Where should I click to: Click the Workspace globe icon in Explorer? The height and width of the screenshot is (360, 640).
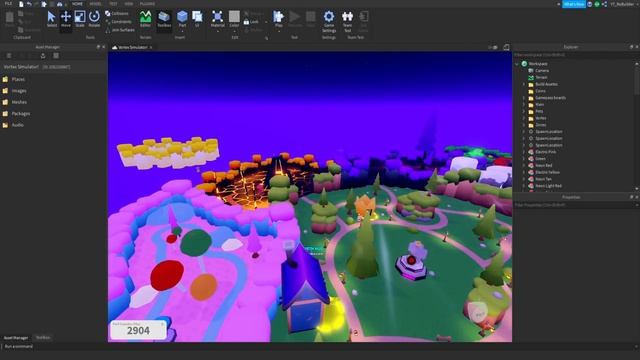[x=524, y=64]
